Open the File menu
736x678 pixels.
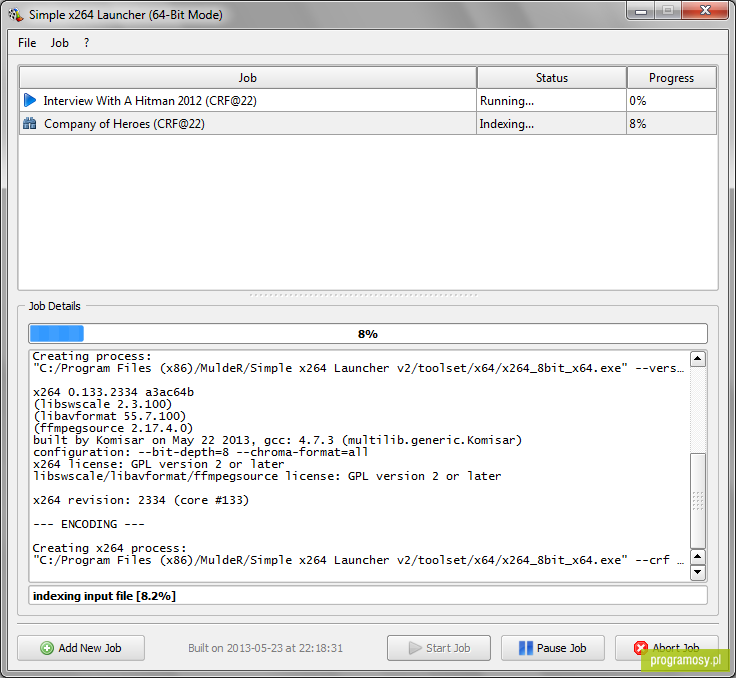[27, 43]
